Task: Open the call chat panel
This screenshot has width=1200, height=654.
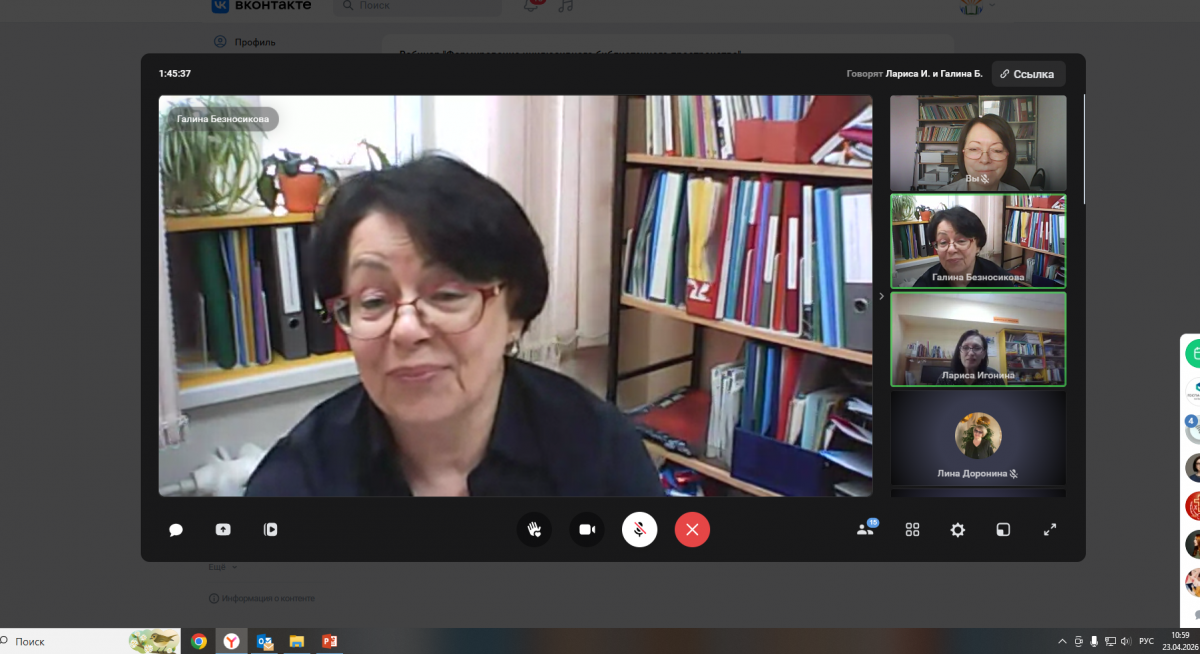Action: tap(176, 530)
